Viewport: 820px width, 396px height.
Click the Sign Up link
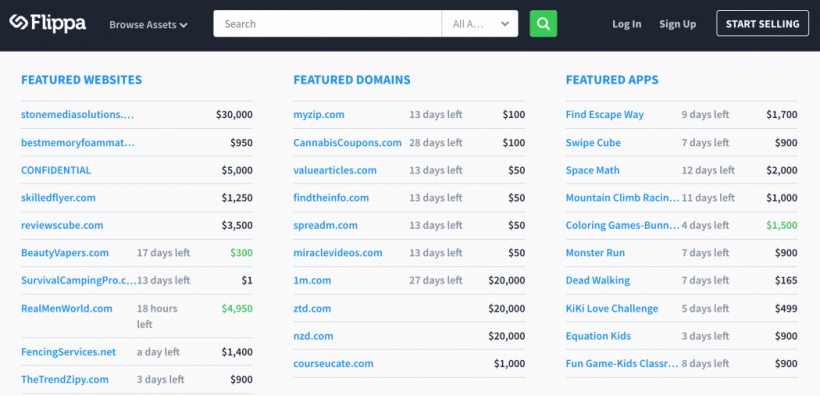pos(677,24)
